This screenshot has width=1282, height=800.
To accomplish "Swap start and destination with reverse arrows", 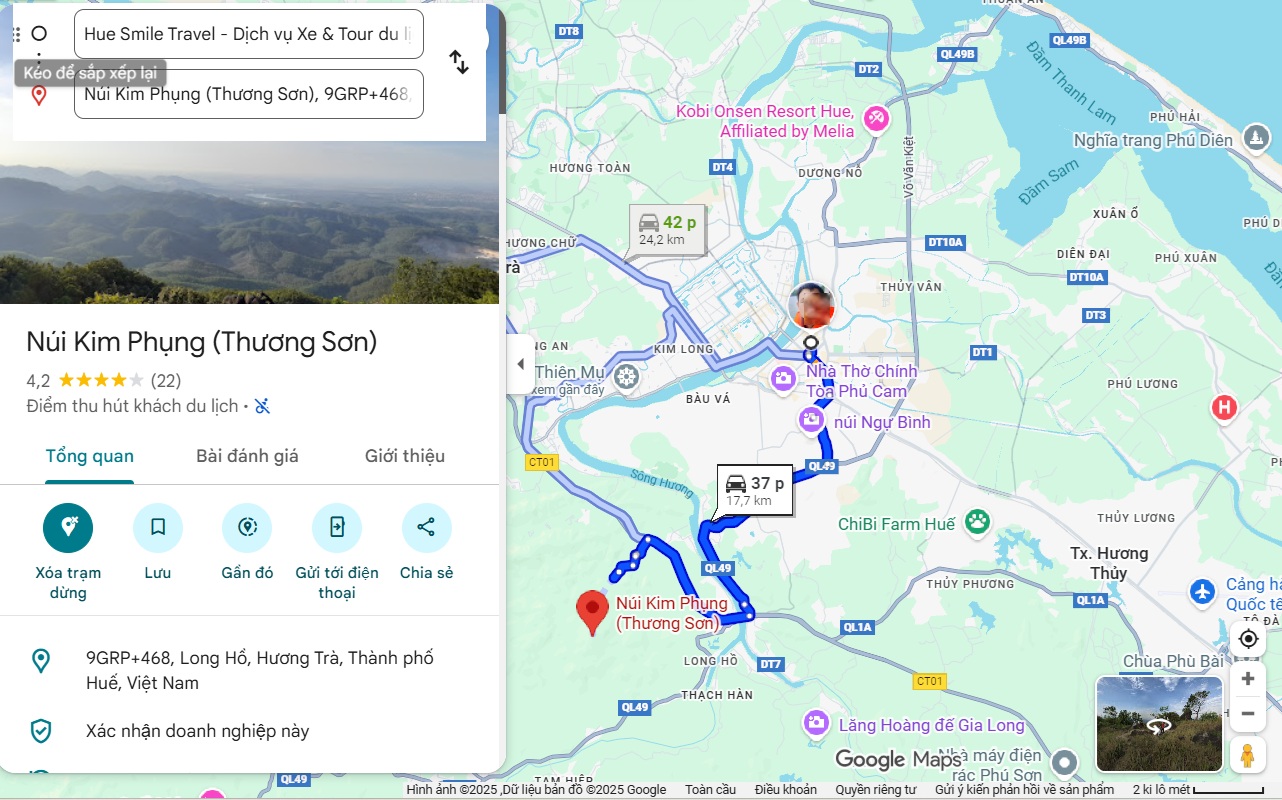I will pyautogui.click(x=459, y=62).
